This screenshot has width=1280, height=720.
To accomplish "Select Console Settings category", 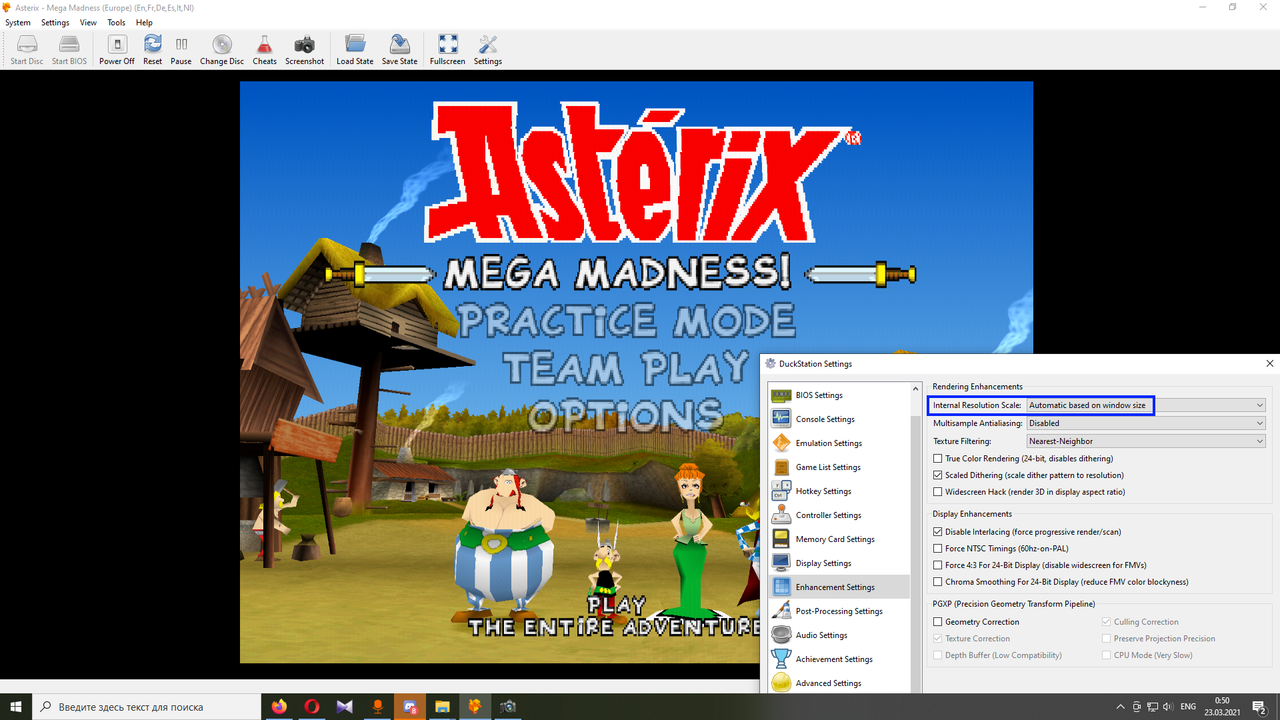I will point(839,419).
